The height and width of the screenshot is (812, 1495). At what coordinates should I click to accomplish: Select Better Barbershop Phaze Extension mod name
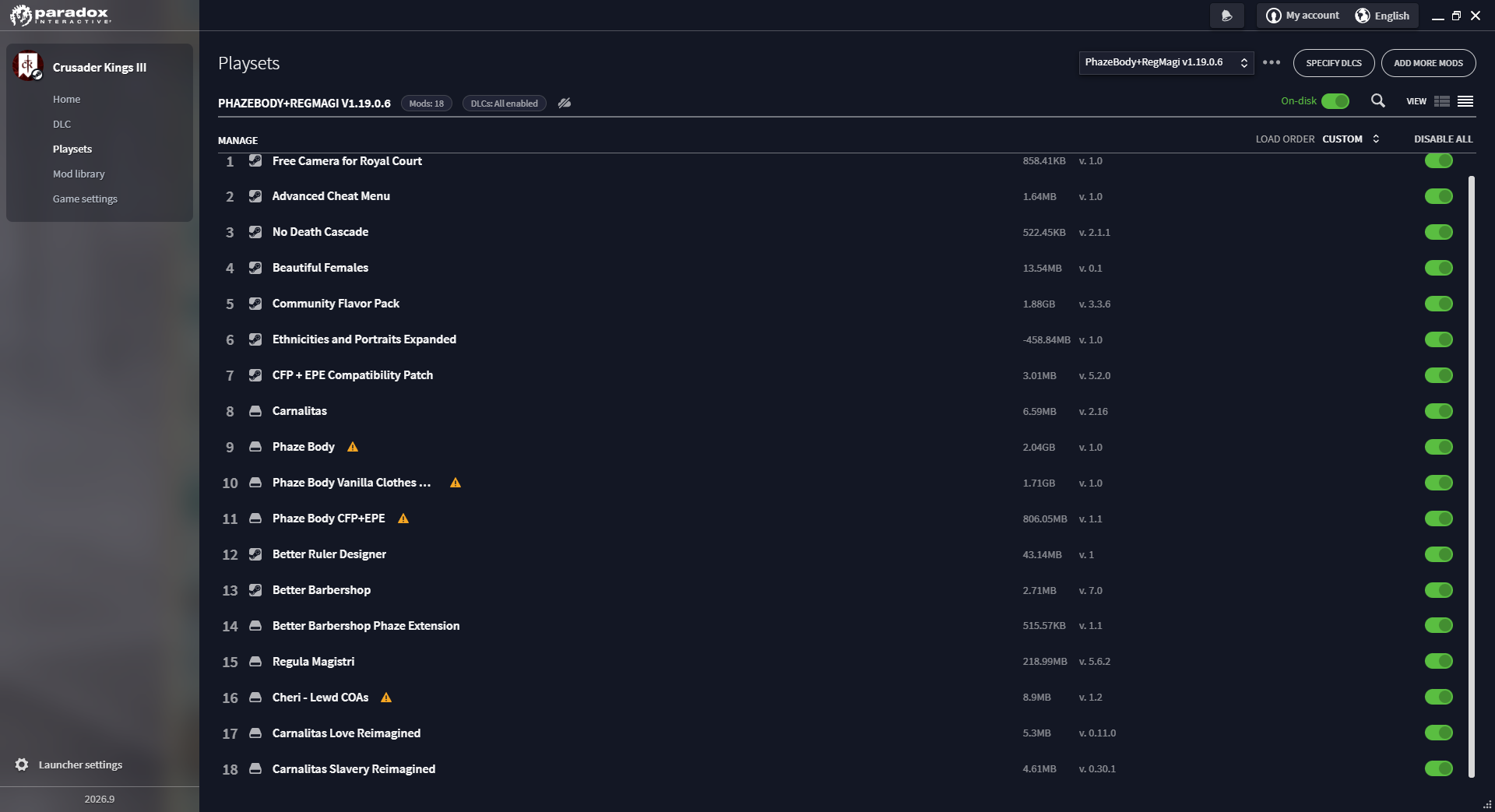(366, 626)
